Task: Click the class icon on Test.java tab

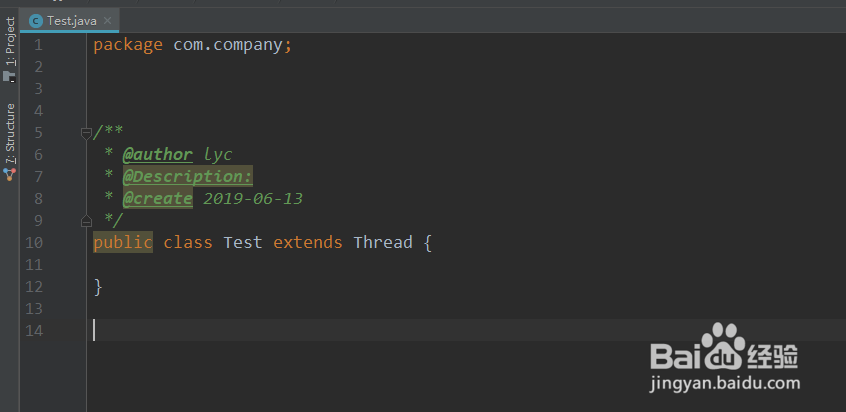Action: coord(36,20)
